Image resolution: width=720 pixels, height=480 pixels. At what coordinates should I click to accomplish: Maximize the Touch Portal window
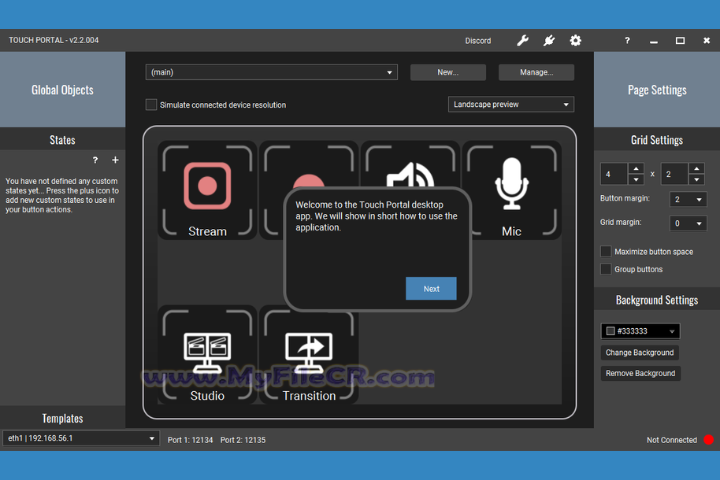tap(680, 40)
